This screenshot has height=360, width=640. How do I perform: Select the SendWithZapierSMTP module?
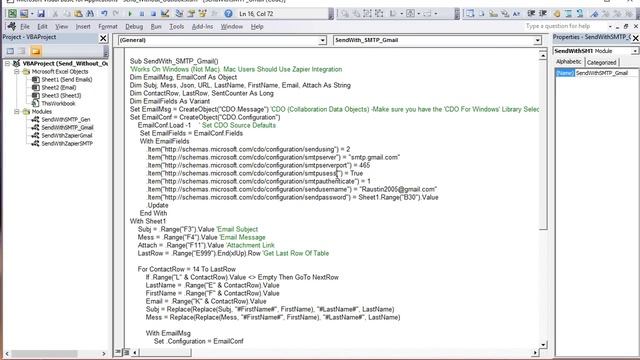[x=67, y=144]
